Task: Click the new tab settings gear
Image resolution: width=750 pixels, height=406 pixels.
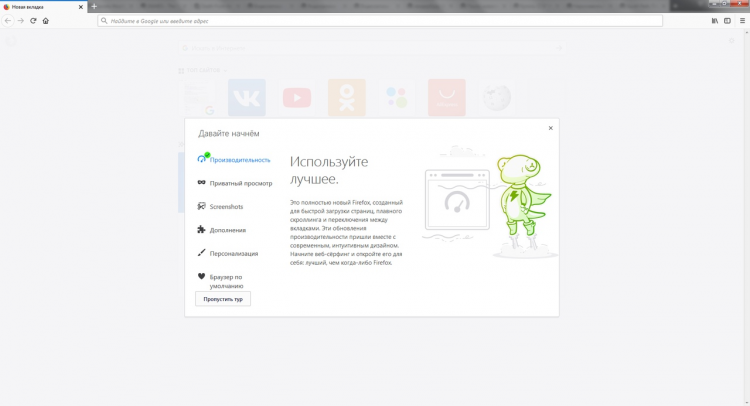Action: tap(731, 41)
